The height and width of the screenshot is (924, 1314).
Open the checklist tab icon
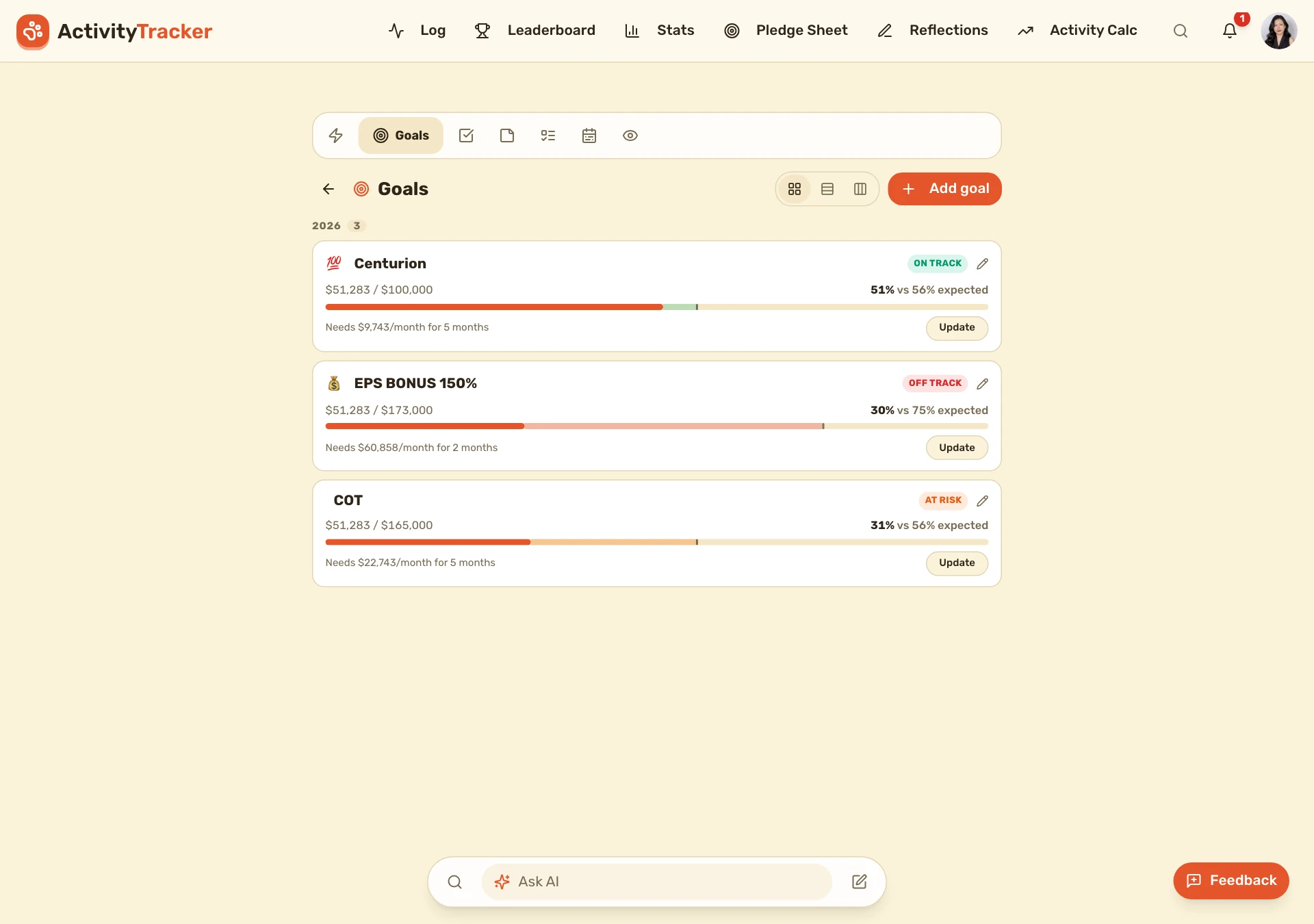coord(548,136)
